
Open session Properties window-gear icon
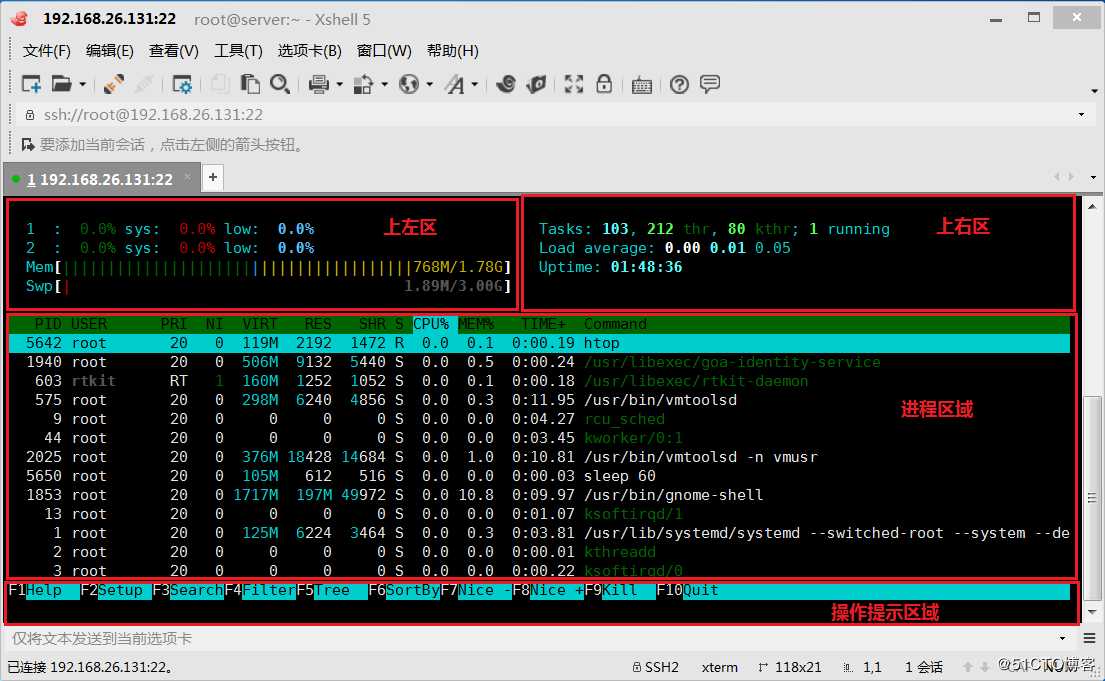[182, 85]
